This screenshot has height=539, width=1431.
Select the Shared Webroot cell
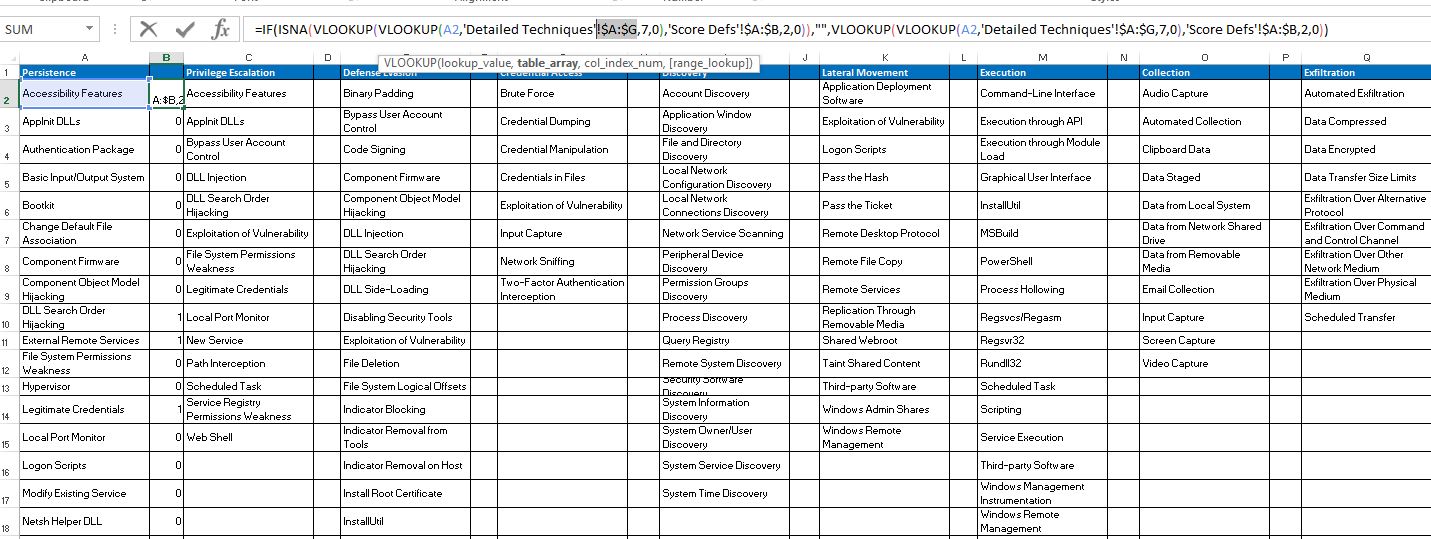tap(884, 340)
